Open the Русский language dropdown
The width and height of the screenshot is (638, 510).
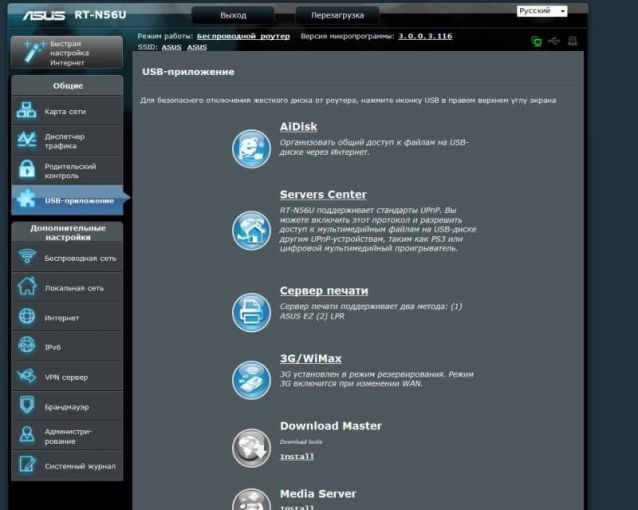click(542, 11)
